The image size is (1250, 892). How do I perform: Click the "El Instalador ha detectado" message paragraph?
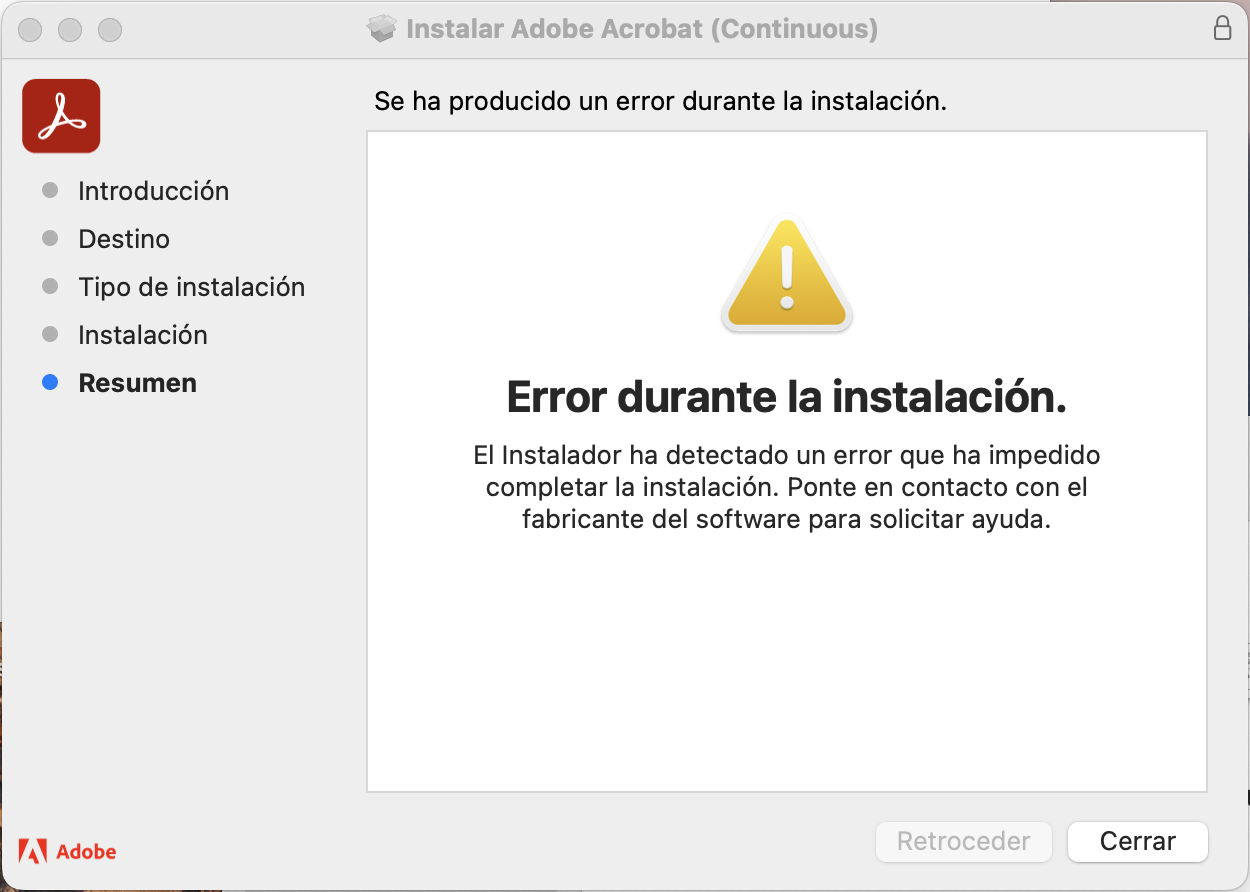tap(787, 488)
